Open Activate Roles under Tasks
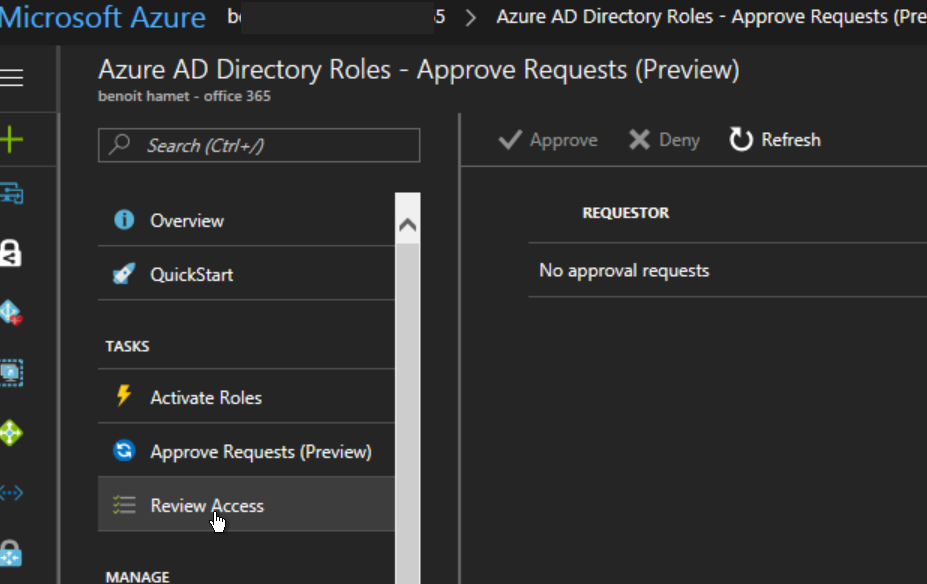 [x=205, y=397]
